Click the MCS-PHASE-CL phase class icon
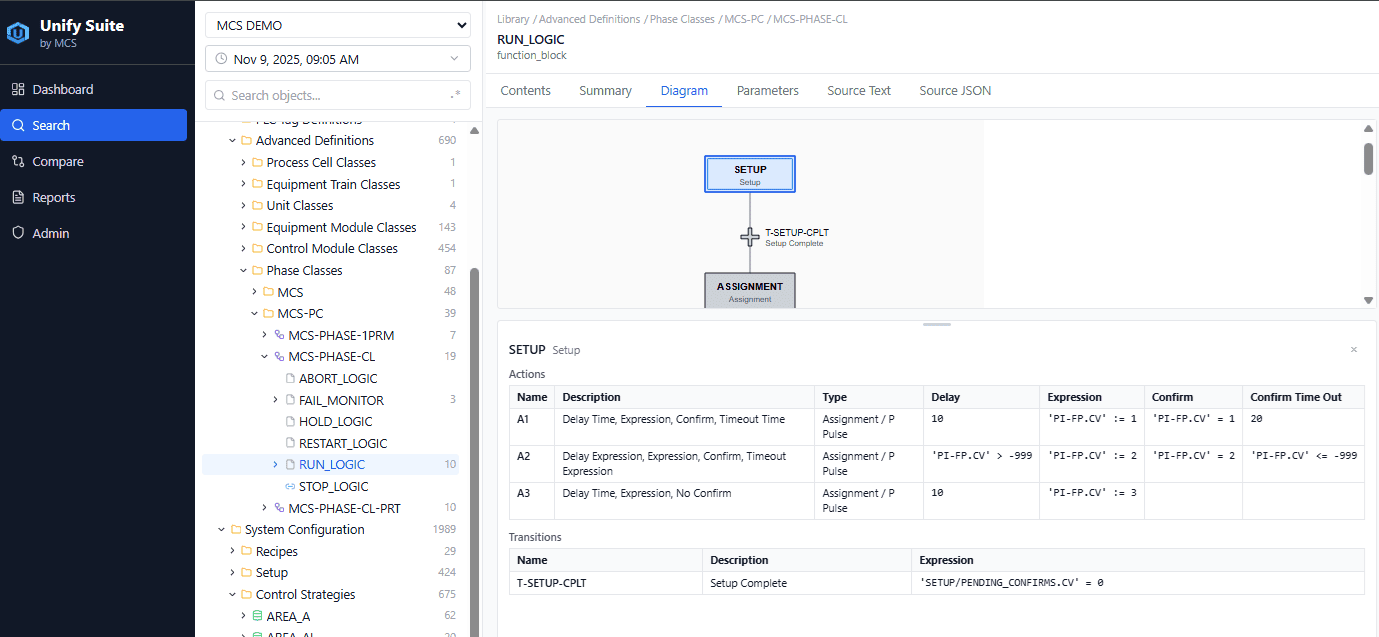 coord(280,357)
